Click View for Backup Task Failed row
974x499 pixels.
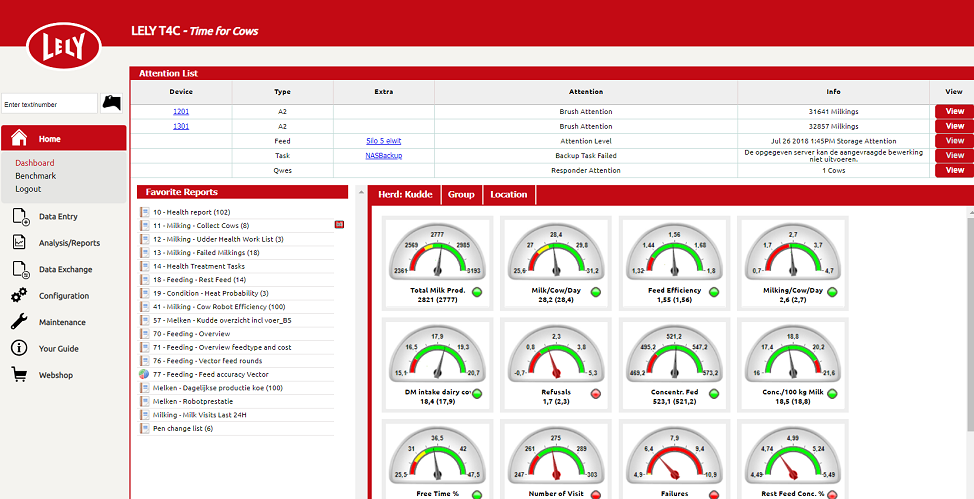[x=955, y=155]
